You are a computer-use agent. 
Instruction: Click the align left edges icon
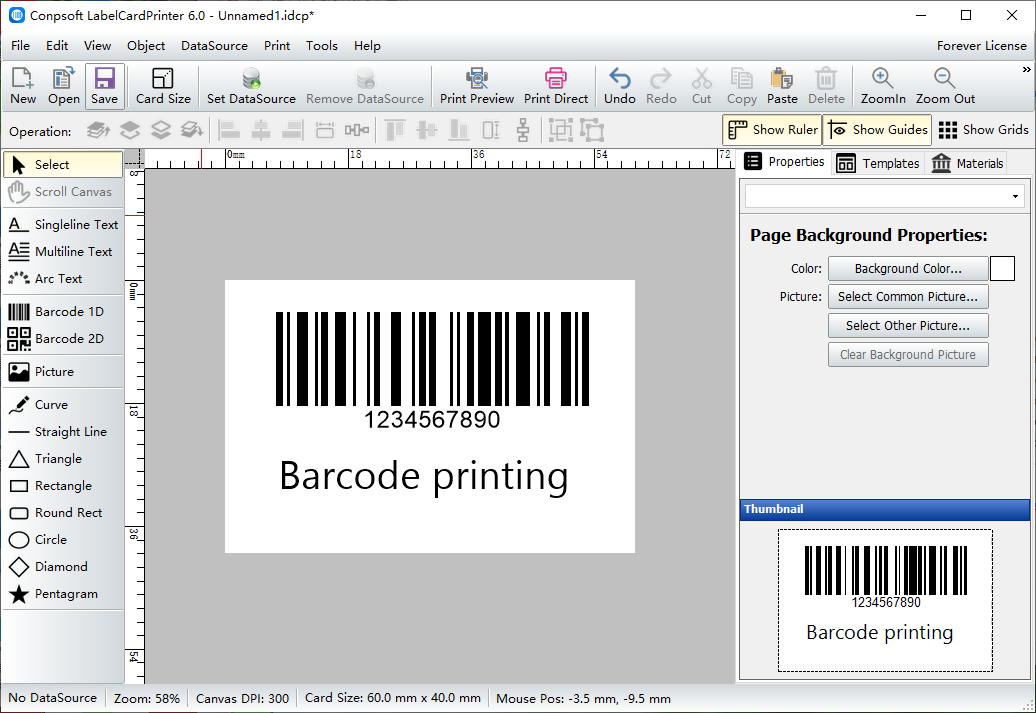pos(229,130)
